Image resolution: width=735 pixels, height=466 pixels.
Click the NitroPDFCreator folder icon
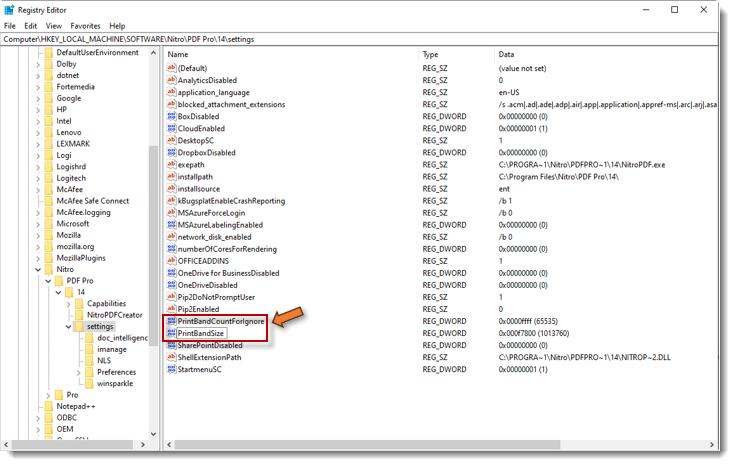[x=79, y=315]
